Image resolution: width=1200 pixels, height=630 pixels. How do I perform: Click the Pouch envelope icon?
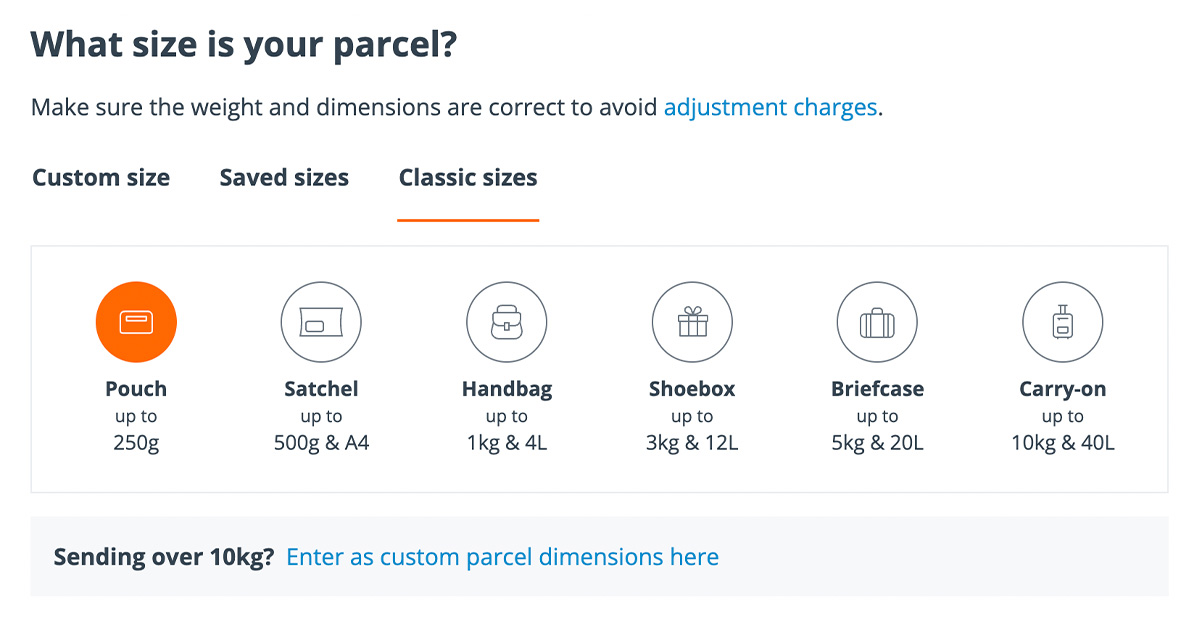tap(136, 321)
